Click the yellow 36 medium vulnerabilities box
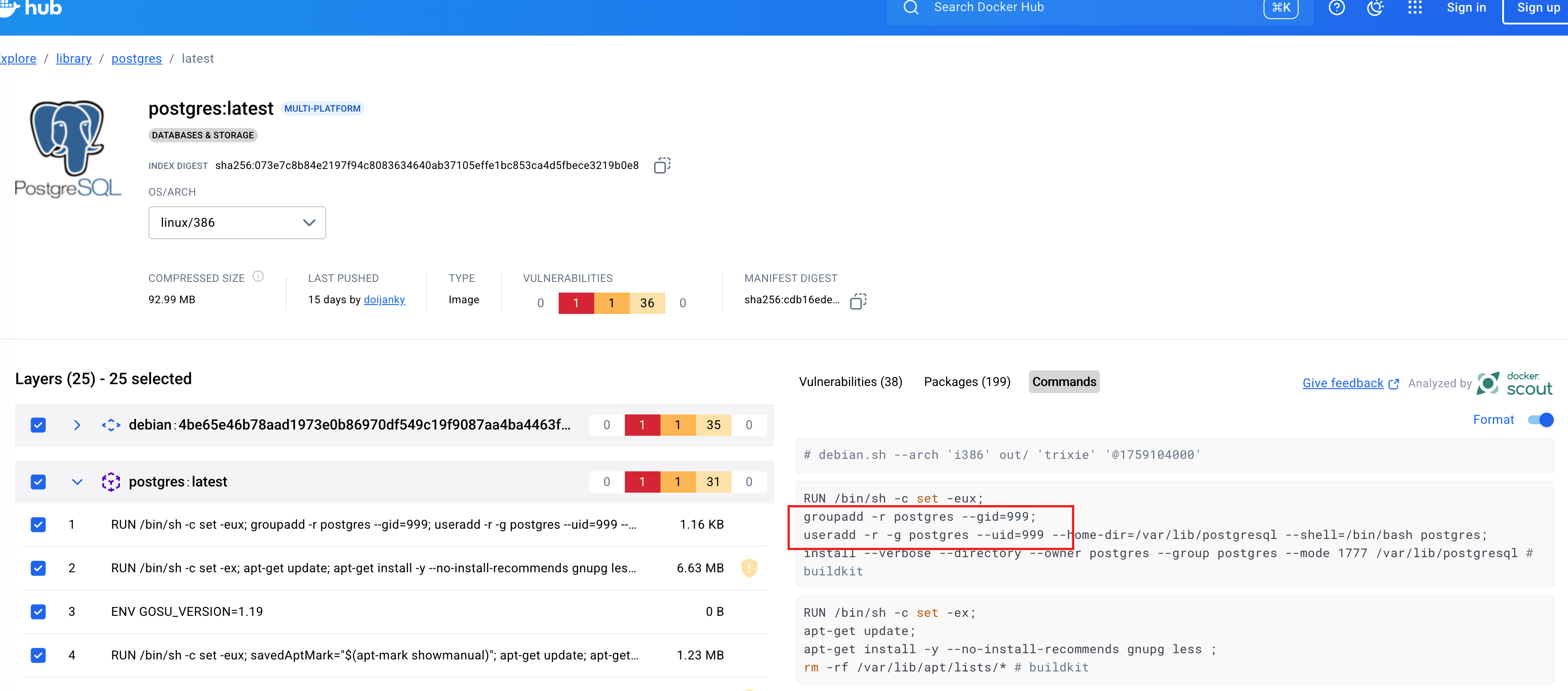The image size is (1568, 691). [647, 303]
